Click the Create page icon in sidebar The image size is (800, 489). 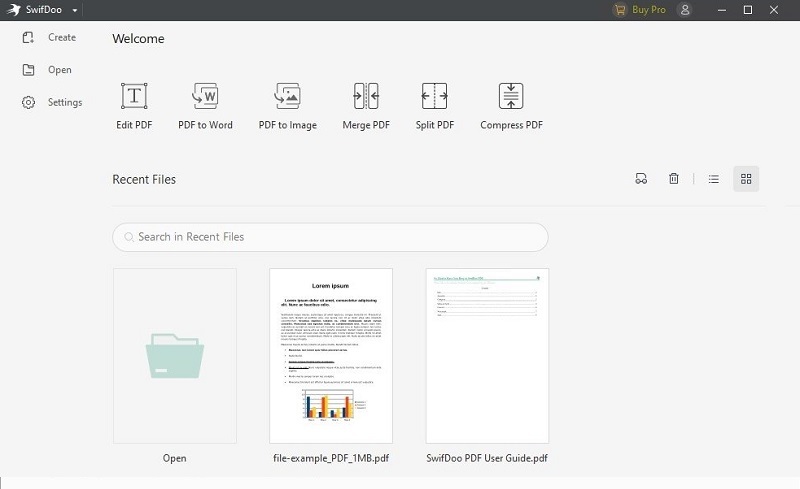coord(28,37)
